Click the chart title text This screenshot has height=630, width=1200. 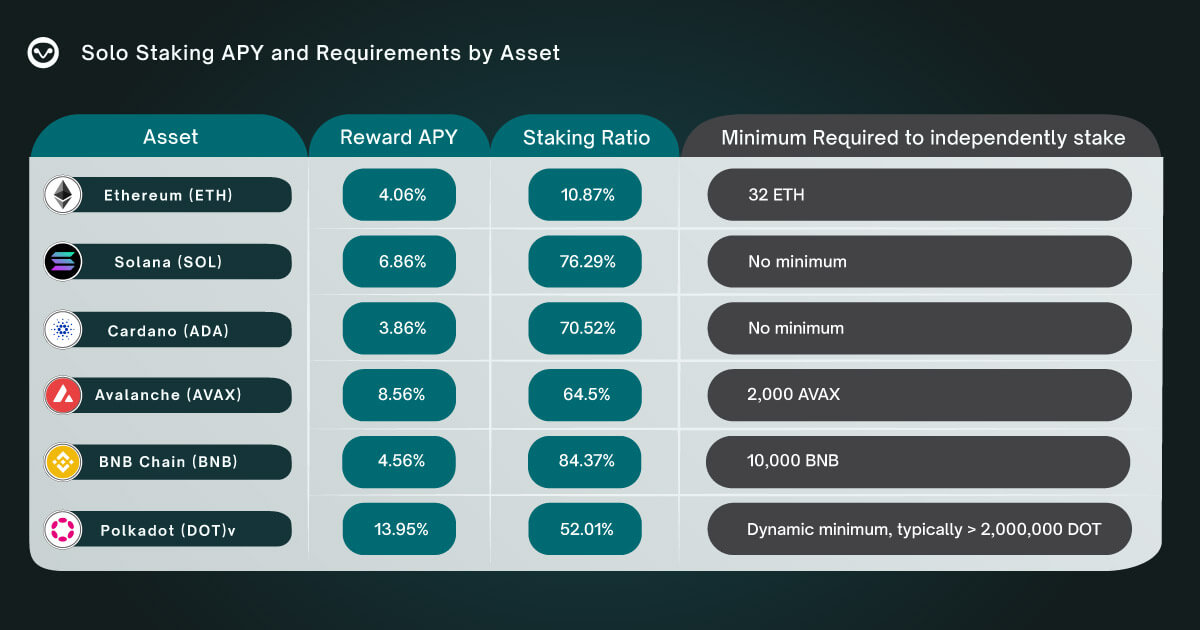320,53
